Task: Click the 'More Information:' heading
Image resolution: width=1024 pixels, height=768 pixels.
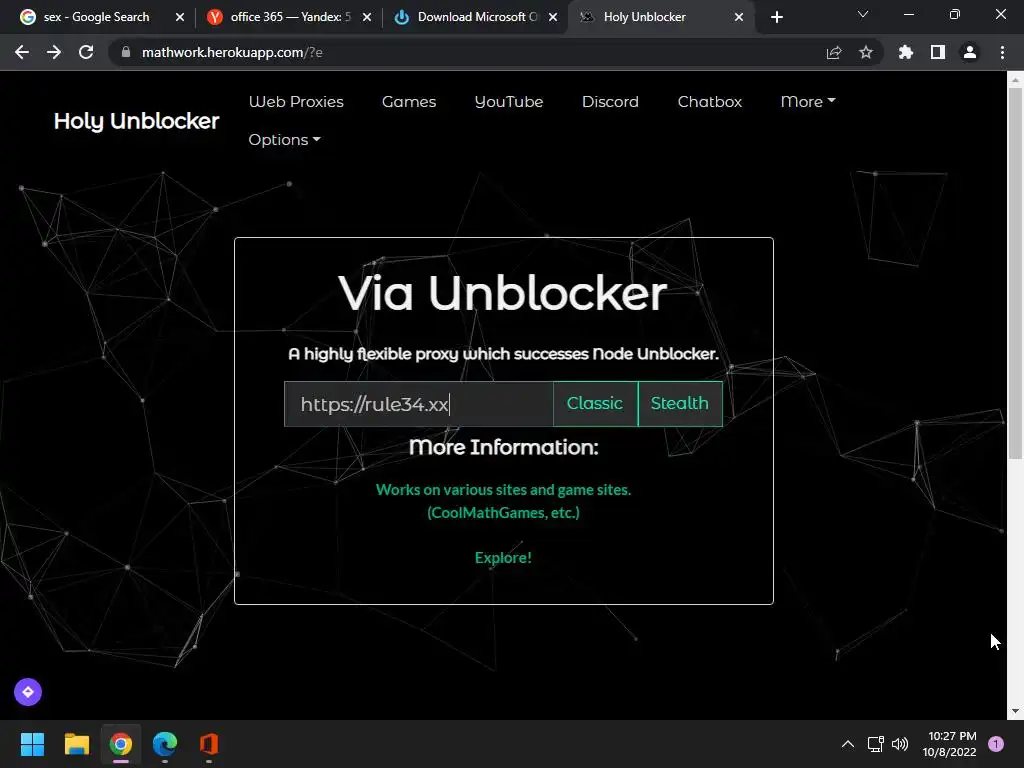Action: (x=504, y=447)
